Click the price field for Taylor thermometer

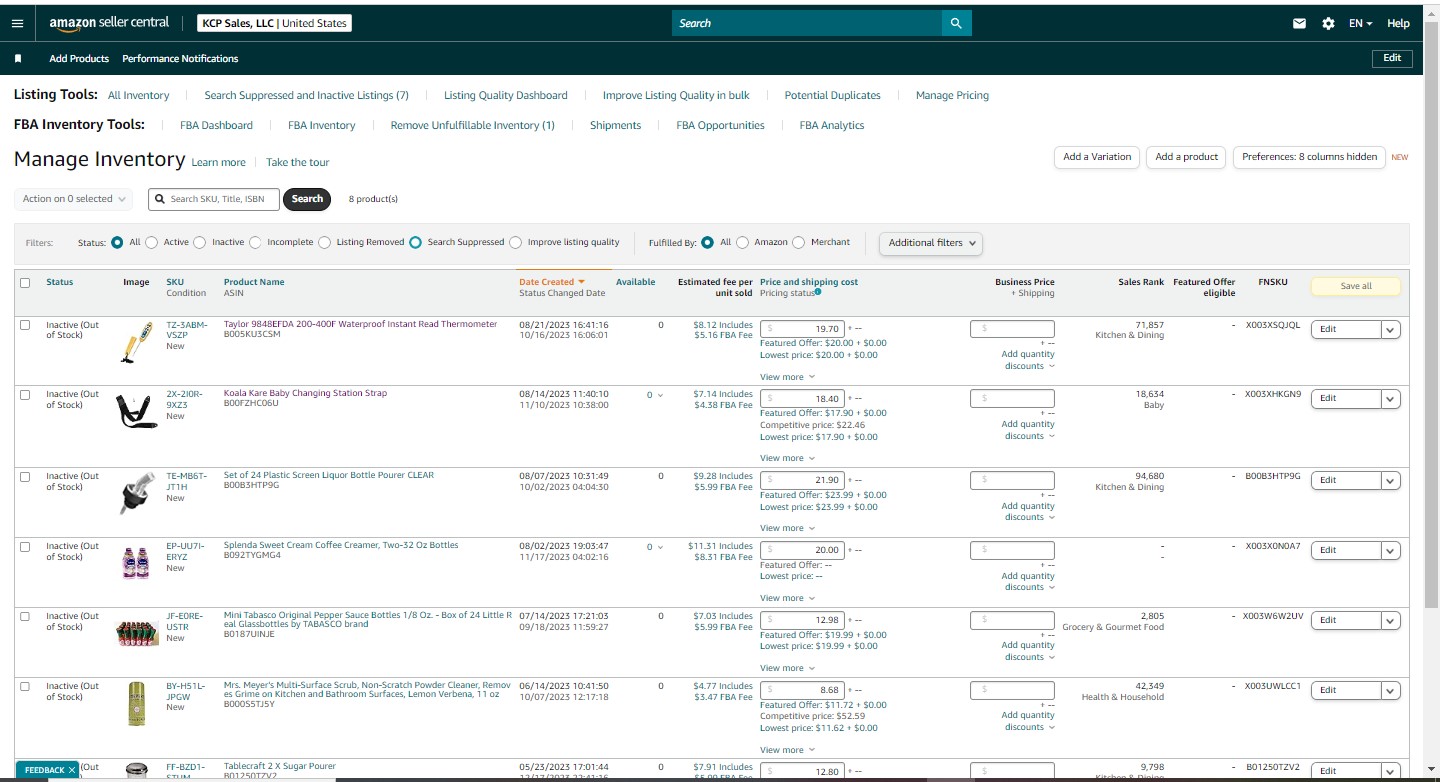click(x=802, y=329)
